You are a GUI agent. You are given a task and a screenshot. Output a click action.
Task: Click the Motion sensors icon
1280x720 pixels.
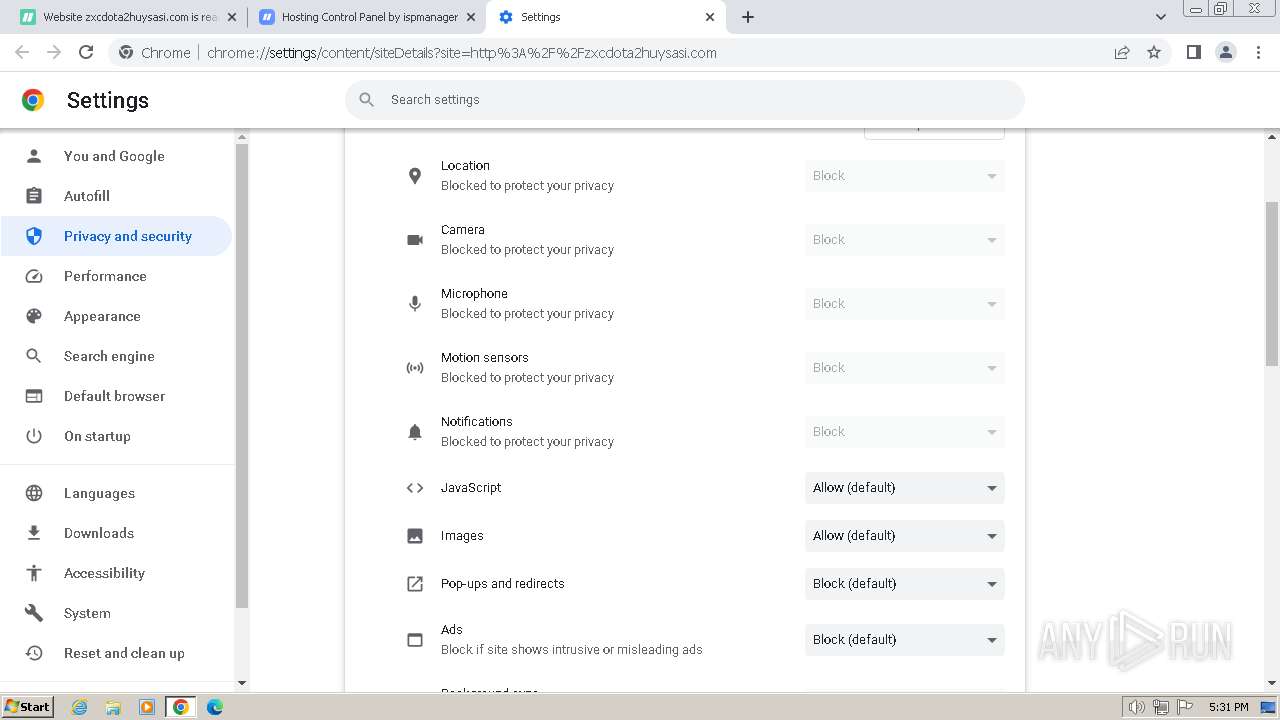click(415, 368)
